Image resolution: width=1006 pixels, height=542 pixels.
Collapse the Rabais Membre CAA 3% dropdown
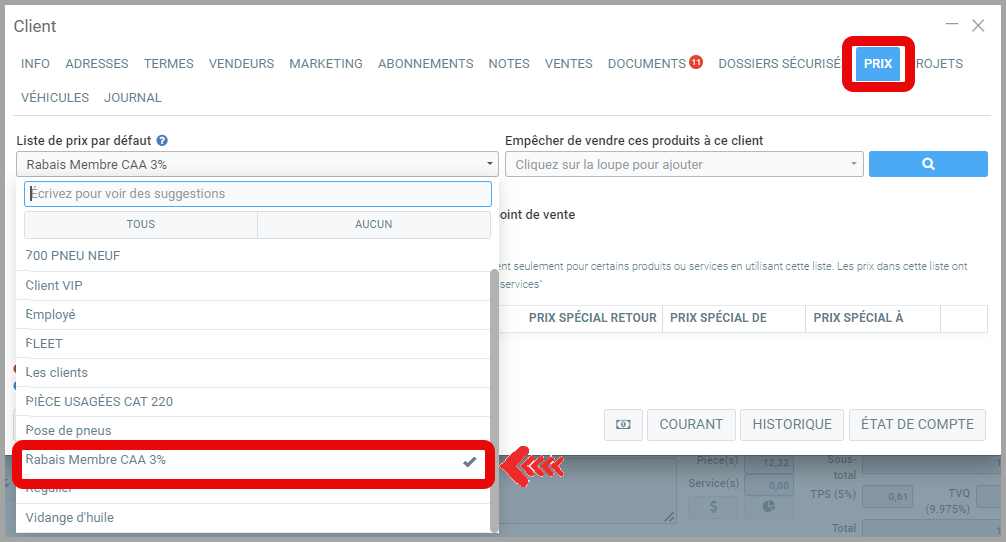tap(257, 164)
